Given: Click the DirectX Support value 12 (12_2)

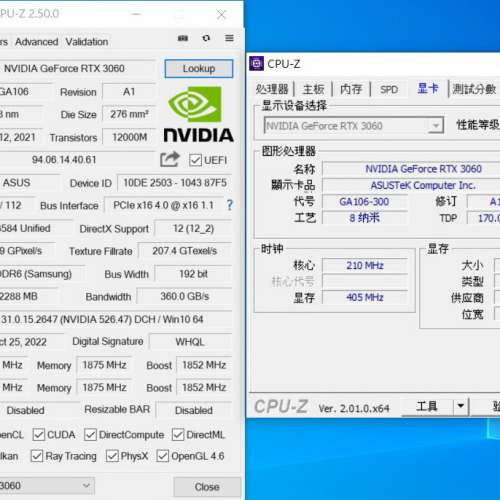Looking at the screenshot, I should coord(193,229).
